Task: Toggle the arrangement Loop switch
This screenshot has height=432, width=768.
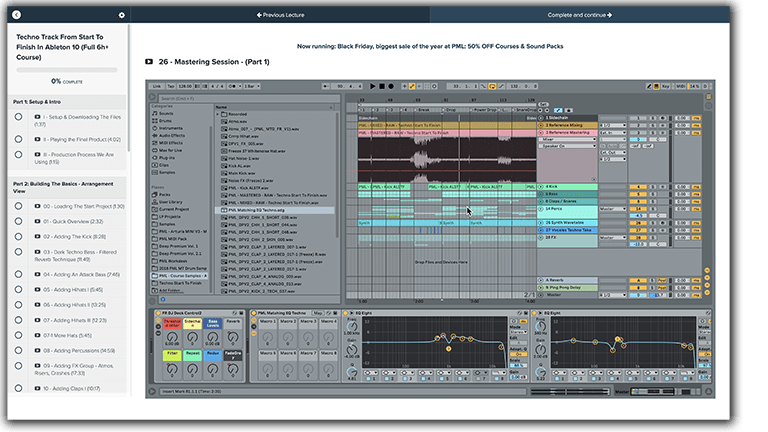Action: pos(492,86)
